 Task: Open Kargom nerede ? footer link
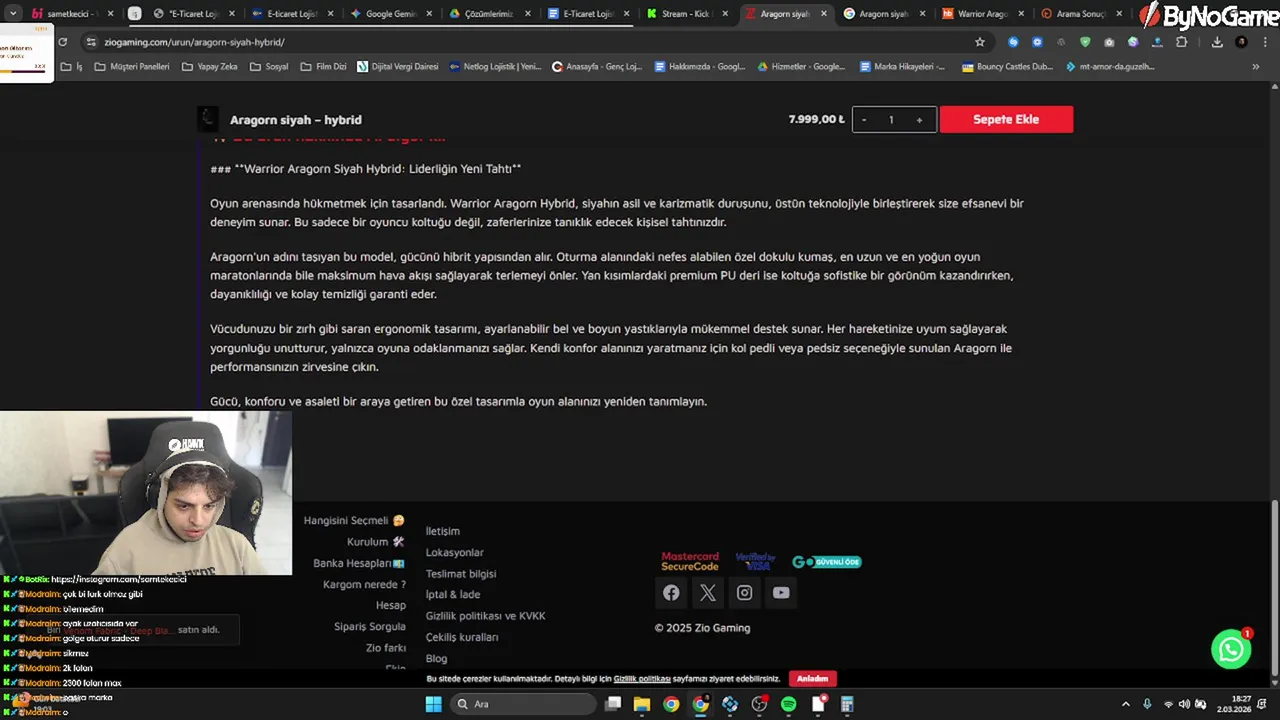pos(364,584)
